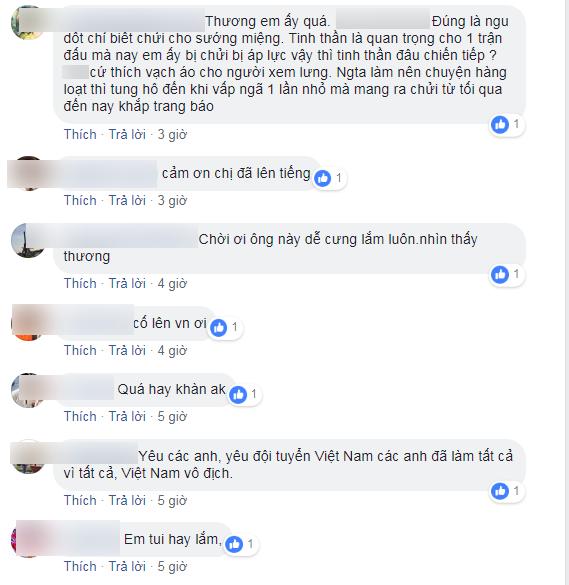Click Thích under 'Chời ơi ông này' comment
The image size is (569, 585).
pyautogui.click(x=80, y=284)
